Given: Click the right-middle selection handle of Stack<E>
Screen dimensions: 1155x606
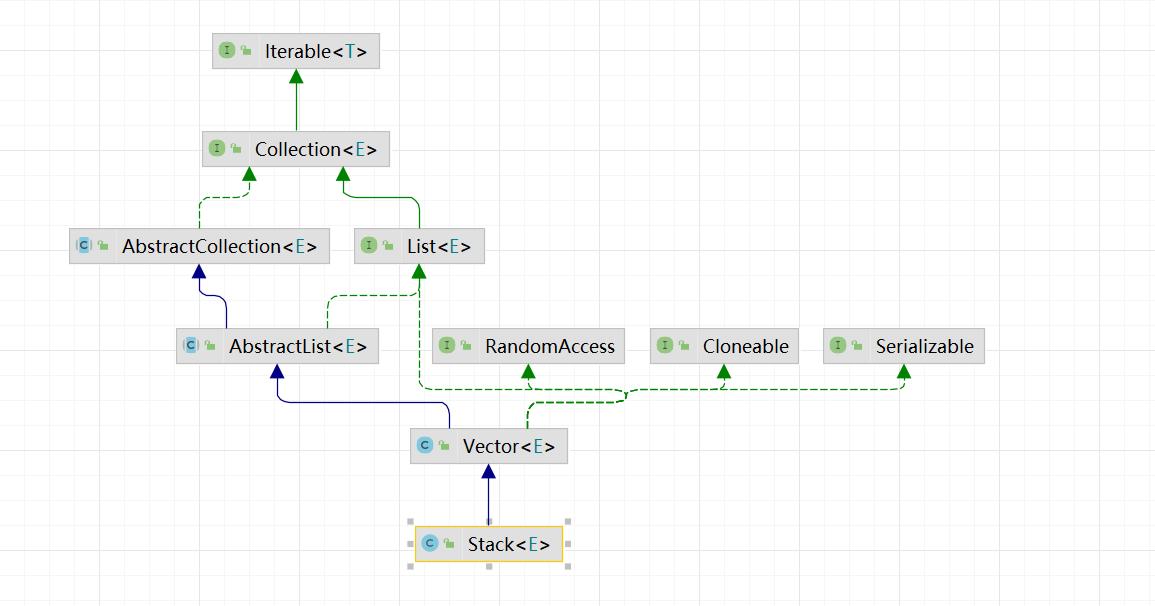Looking at the screenshot, I should click(568, 544).
